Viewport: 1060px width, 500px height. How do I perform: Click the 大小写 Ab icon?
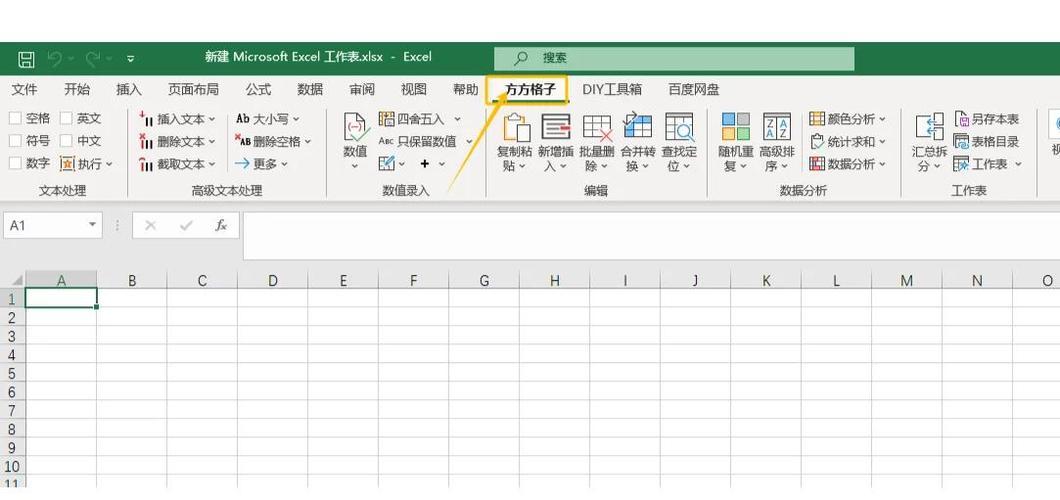point(243,119)
